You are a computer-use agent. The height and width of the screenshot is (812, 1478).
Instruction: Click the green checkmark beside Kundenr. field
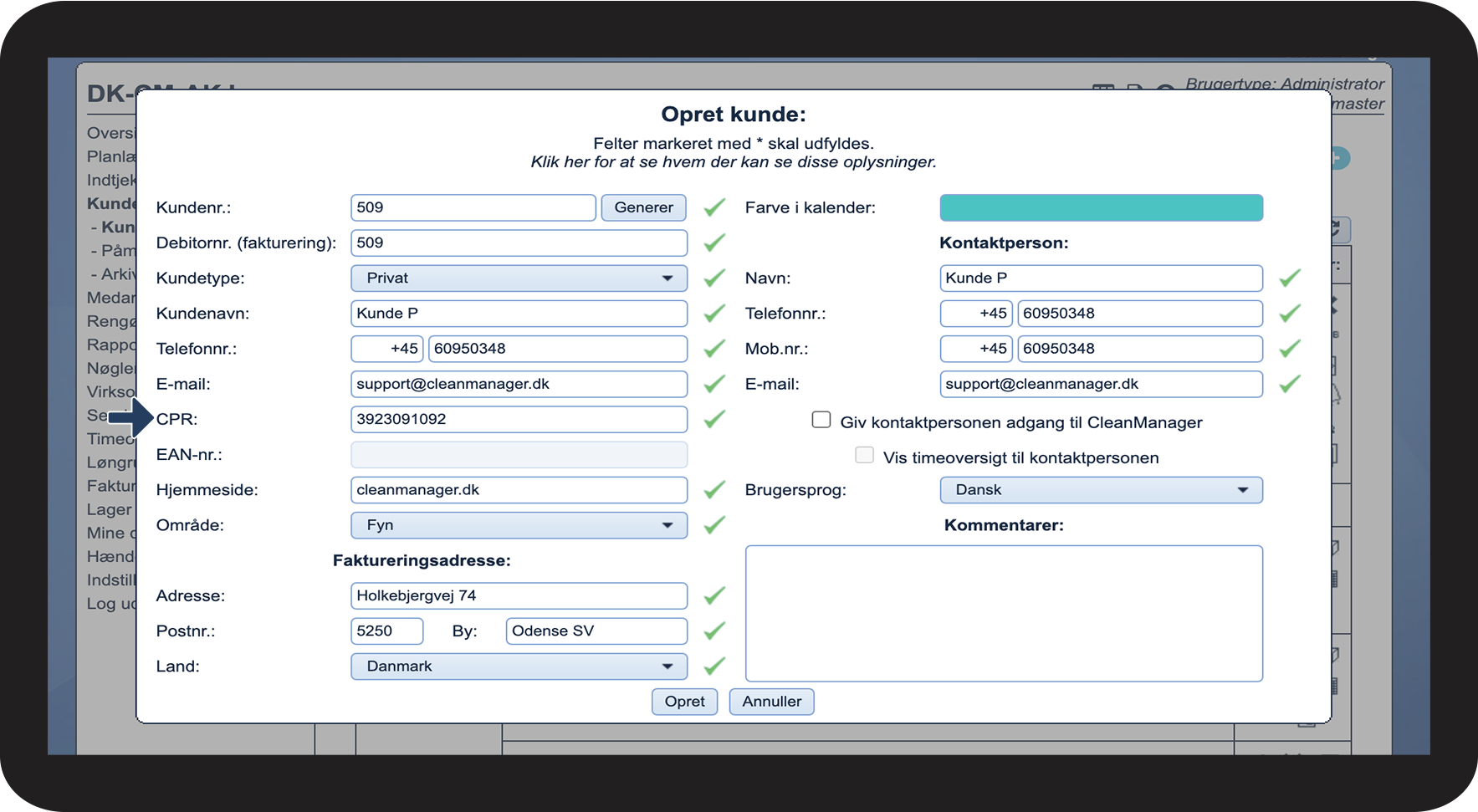click(x=713, y=207)
